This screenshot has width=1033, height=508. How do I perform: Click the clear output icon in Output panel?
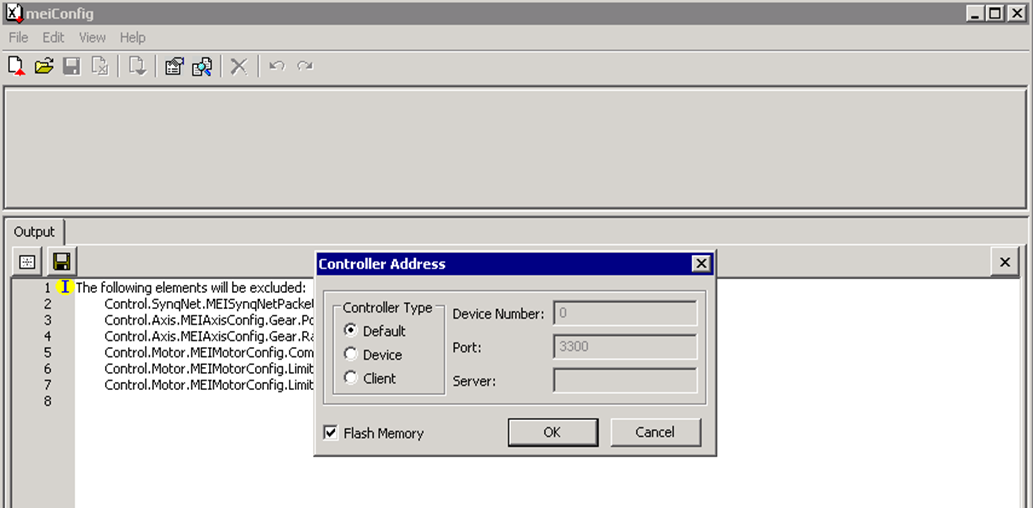pyautogui.click(x=27, y=262)
